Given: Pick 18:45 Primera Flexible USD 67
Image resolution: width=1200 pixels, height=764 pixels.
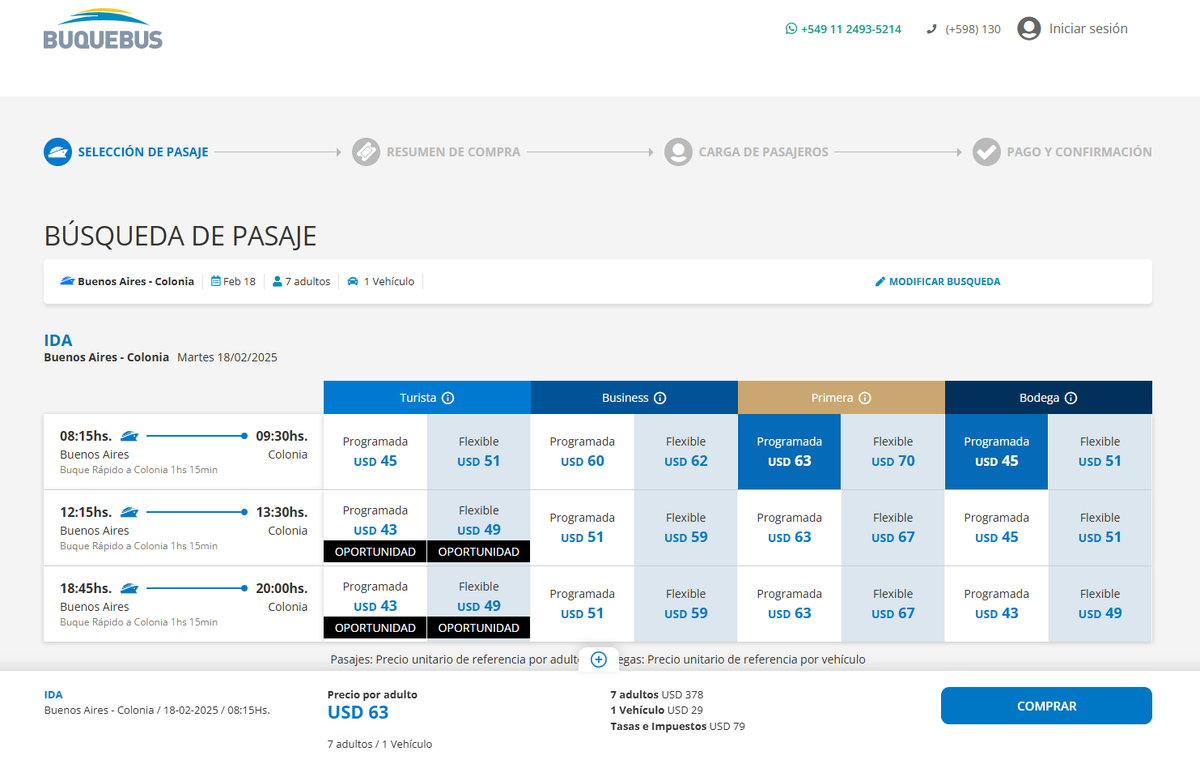Looking at the screenshot, I should tap(893, 604).
